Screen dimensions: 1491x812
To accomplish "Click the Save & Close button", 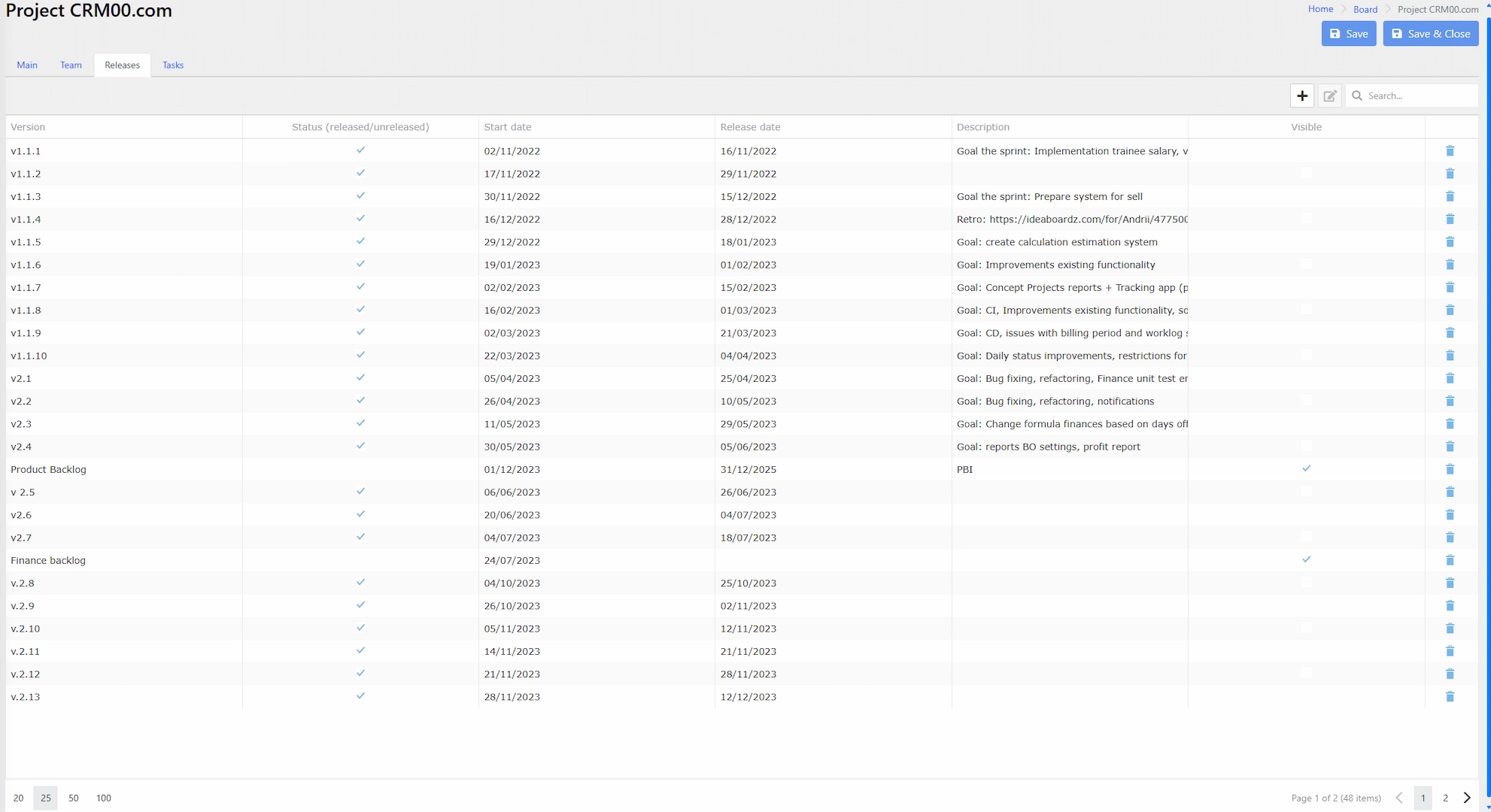I will coord(1431,34).
